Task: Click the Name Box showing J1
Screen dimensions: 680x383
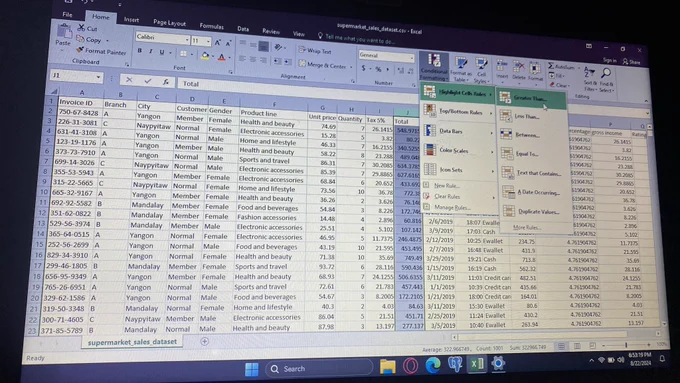Action: 76,76
